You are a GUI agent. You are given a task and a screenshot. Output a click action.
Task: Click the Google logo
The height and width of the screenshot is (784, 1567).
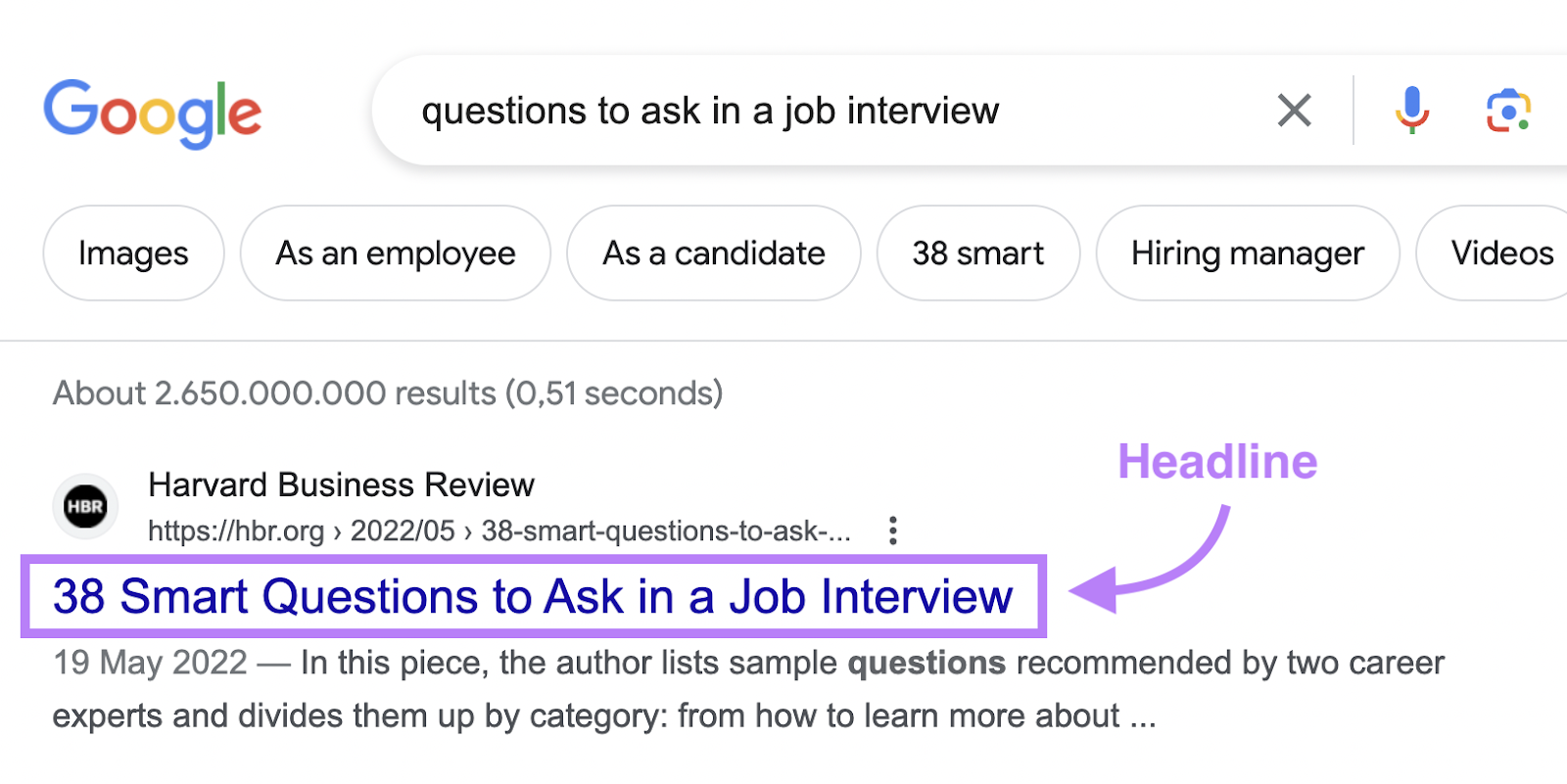(x=152, y=113)
